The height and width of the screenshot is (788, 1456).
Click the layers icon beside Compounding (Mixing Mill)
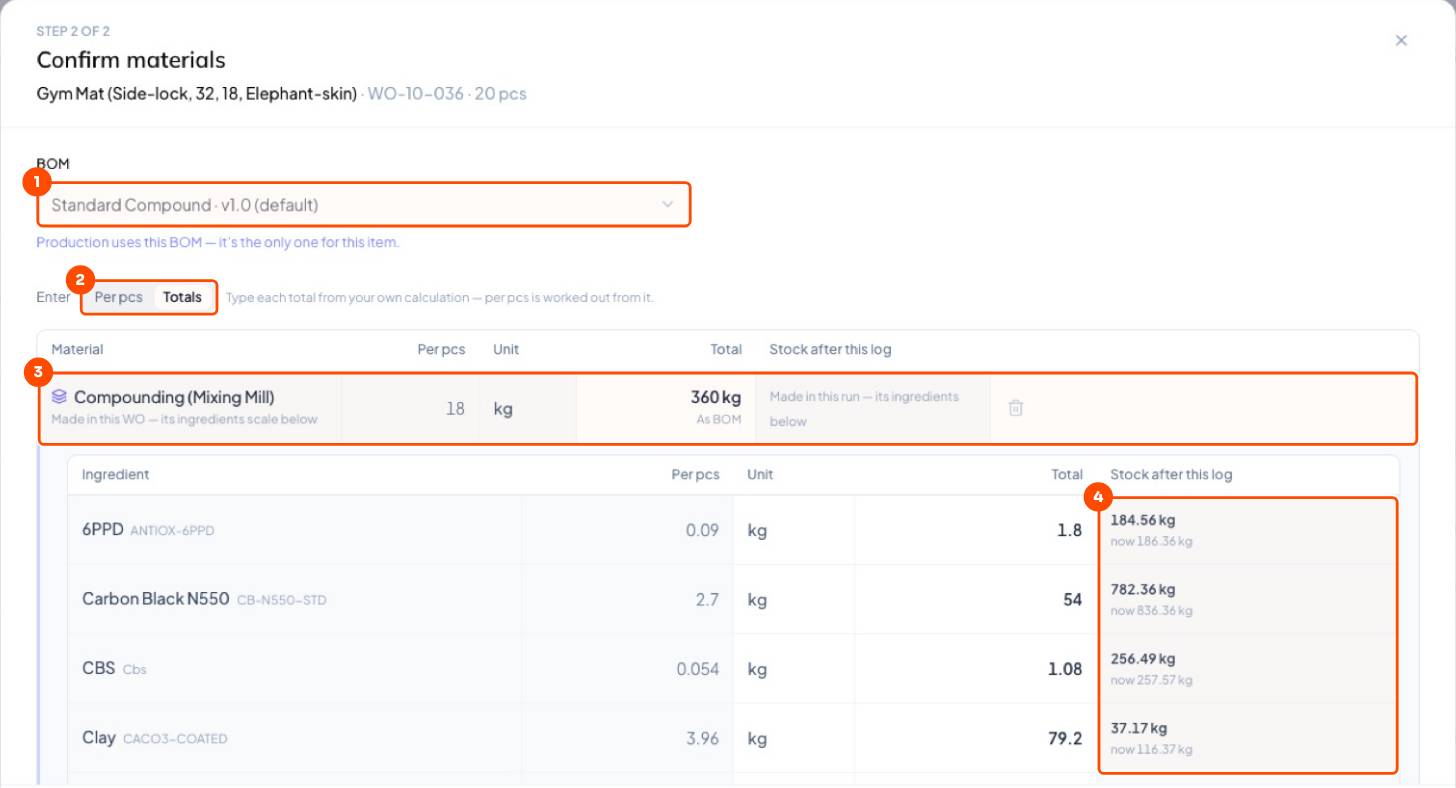click(59, 397)
